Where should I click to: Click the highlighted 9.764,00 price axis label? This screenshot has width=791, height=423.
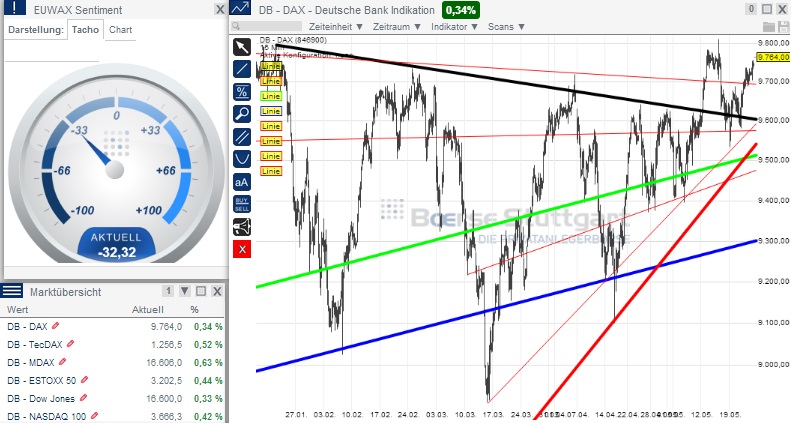(773, 57)
